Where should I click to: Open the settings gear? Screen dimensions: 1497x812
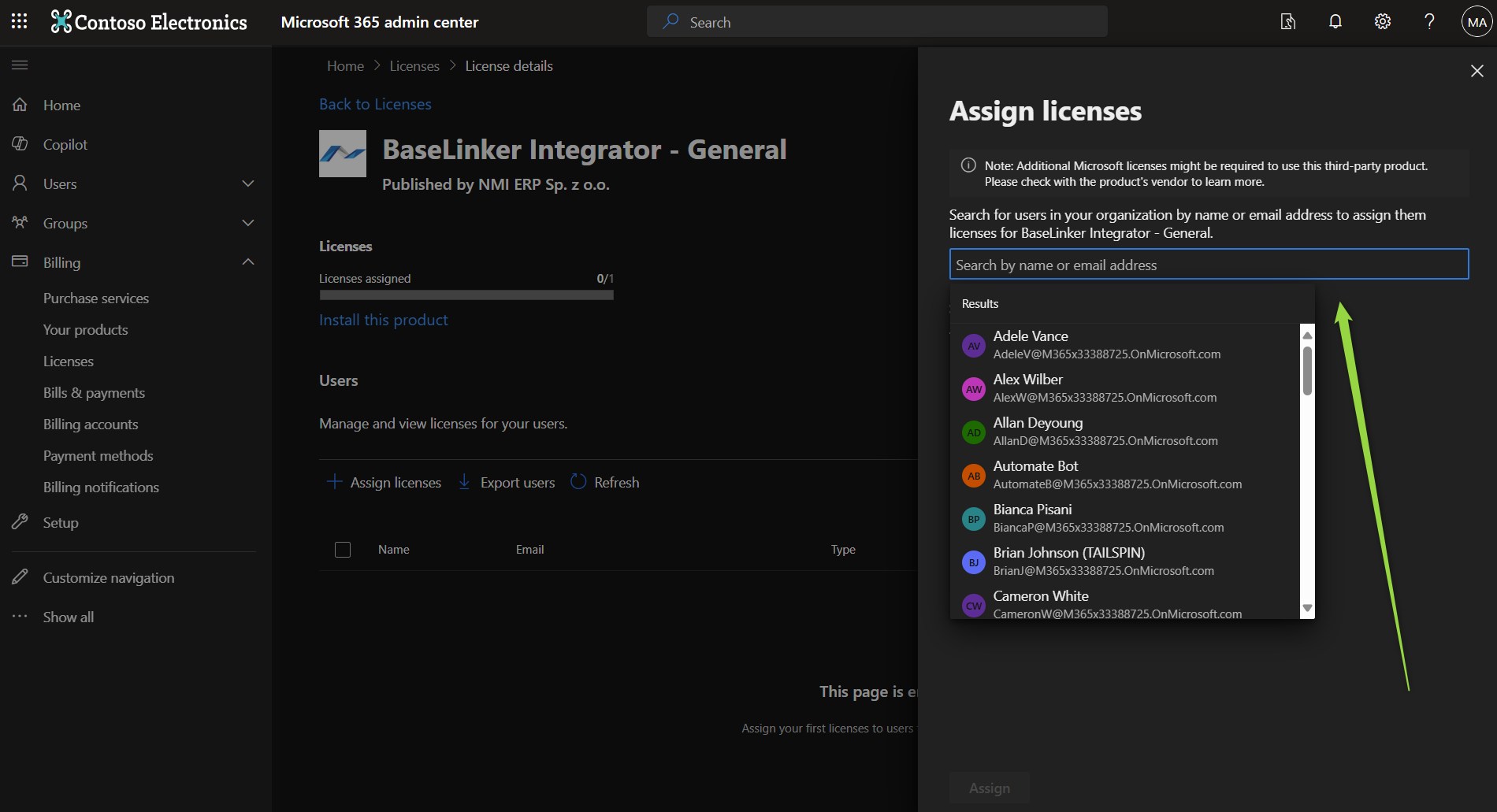click(1383, 21)
